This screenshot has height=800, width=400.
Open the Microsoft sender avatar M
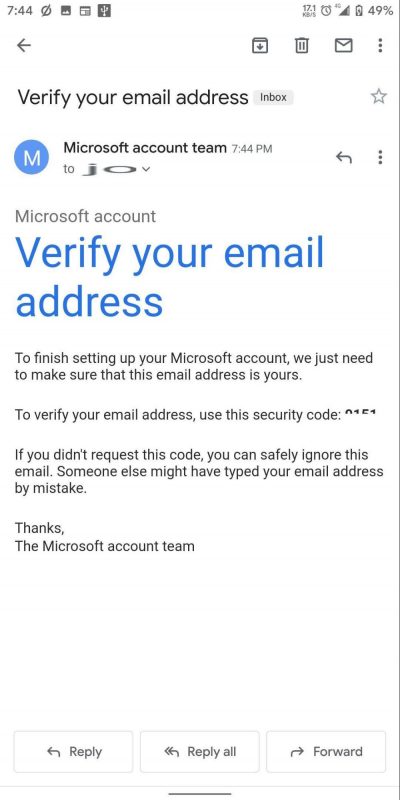32,157
